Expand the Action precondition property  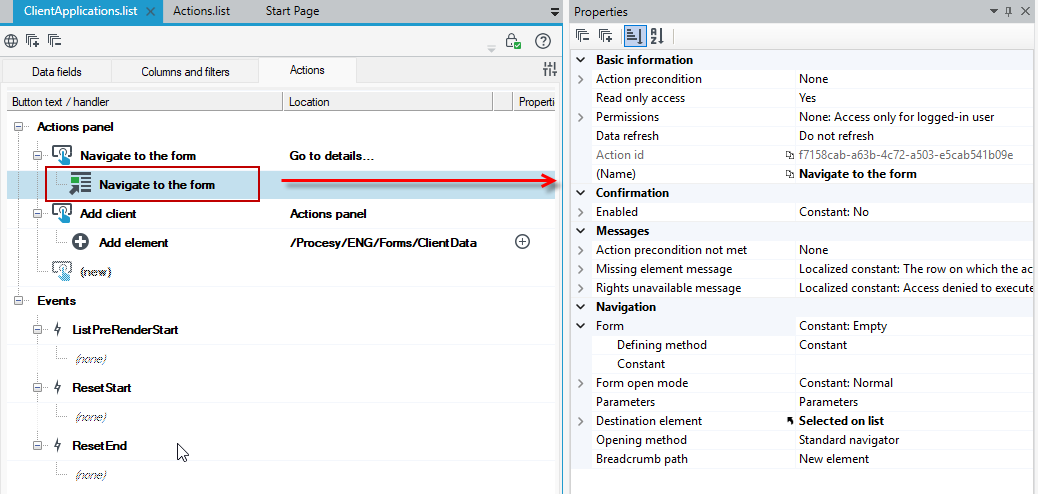pos(581,79)
